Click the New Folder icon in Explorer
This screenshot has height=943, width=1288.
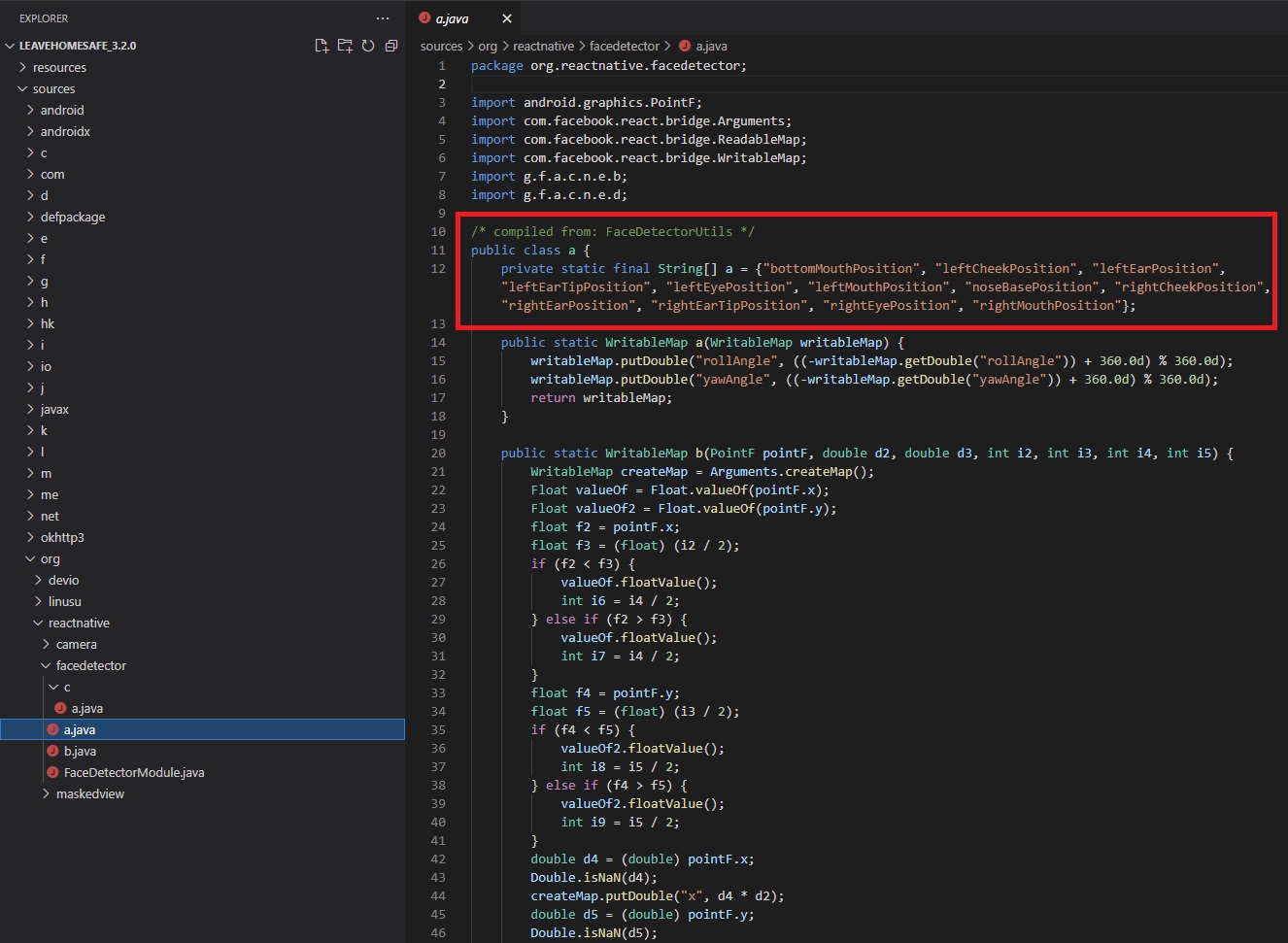tap(345, 46)
